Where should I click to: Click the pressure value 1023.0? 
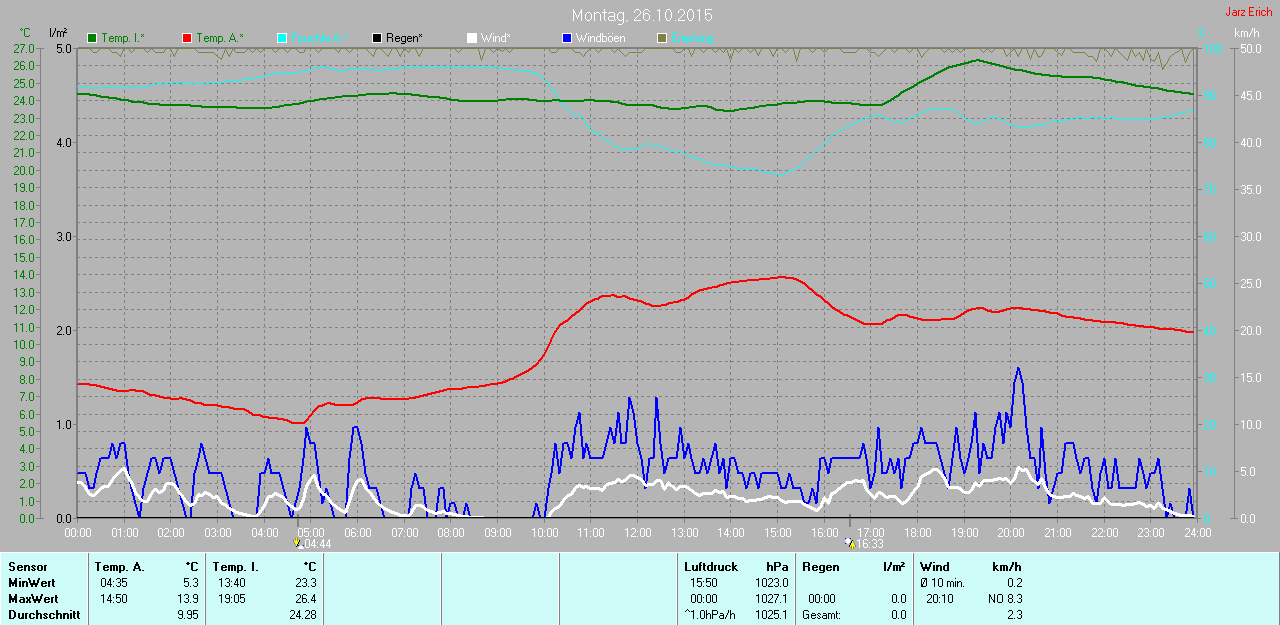click(772, 582)
